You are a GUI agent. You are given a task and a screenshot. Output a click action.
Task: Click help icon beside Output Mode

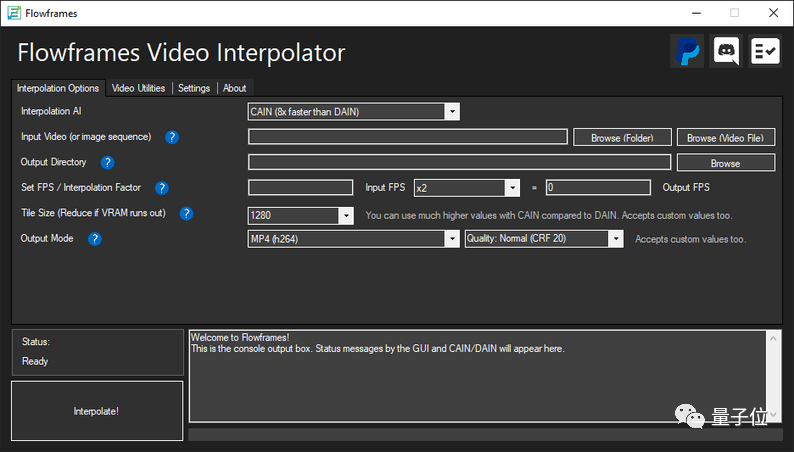tap(95, 239)
